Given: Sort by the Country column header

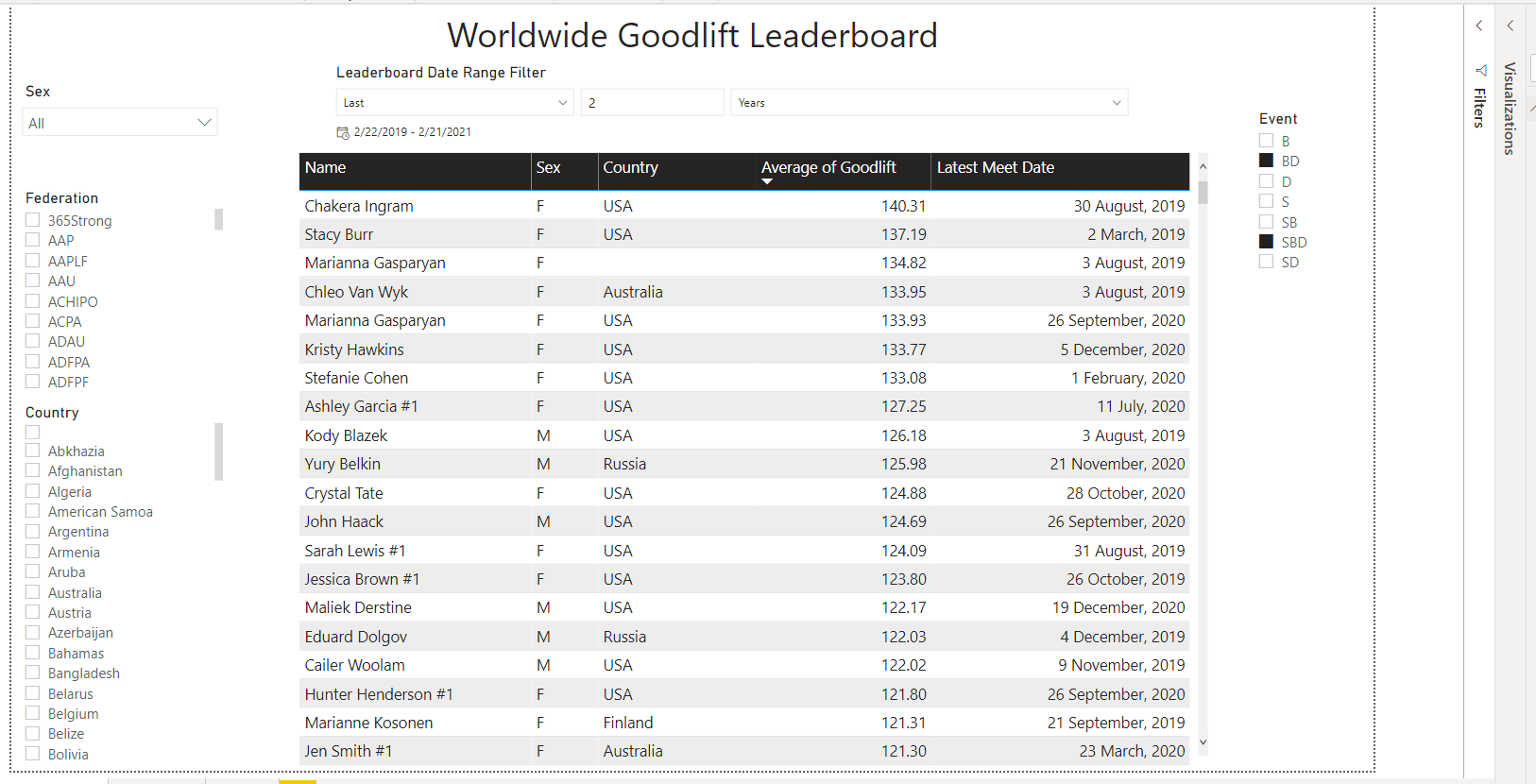Looking at the screenshot, I should [x=676, y=171].
